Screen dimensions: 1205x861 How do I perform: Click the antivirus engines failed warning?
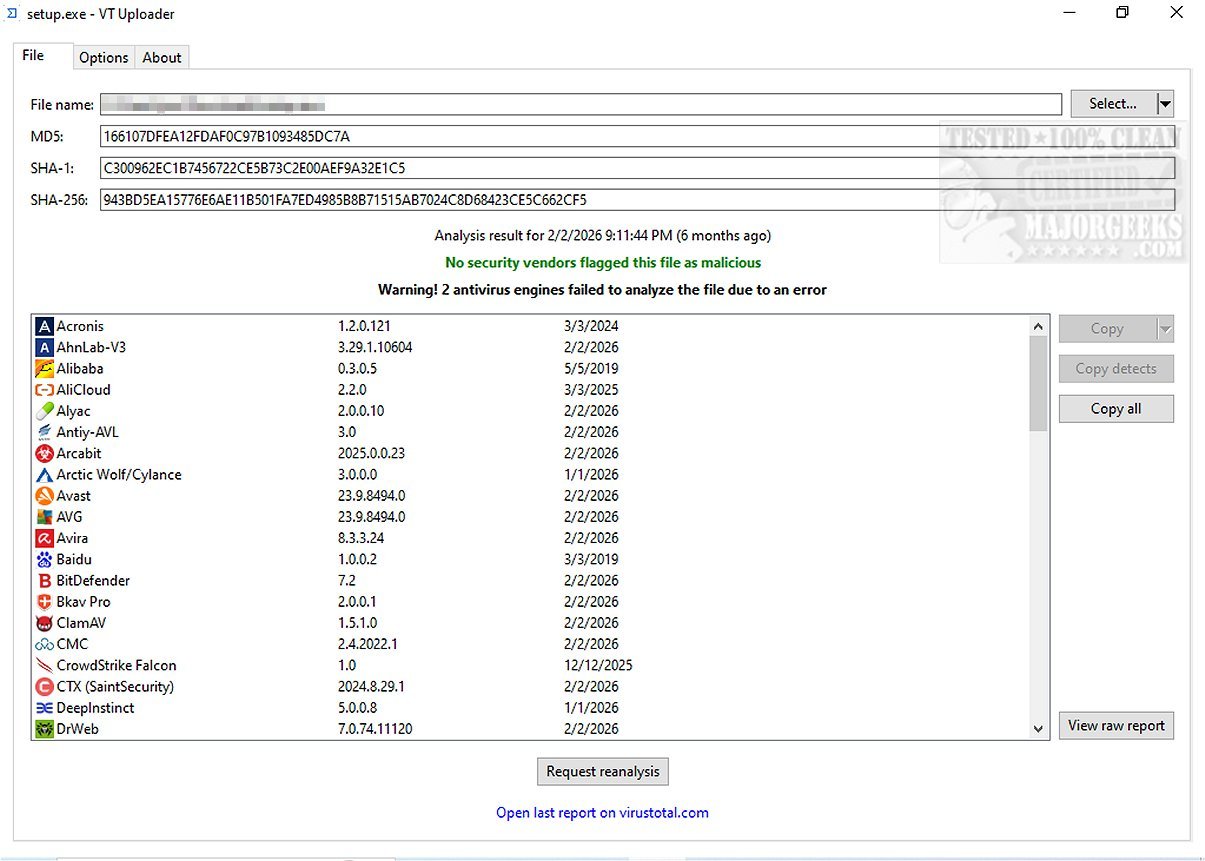point(602,290)
